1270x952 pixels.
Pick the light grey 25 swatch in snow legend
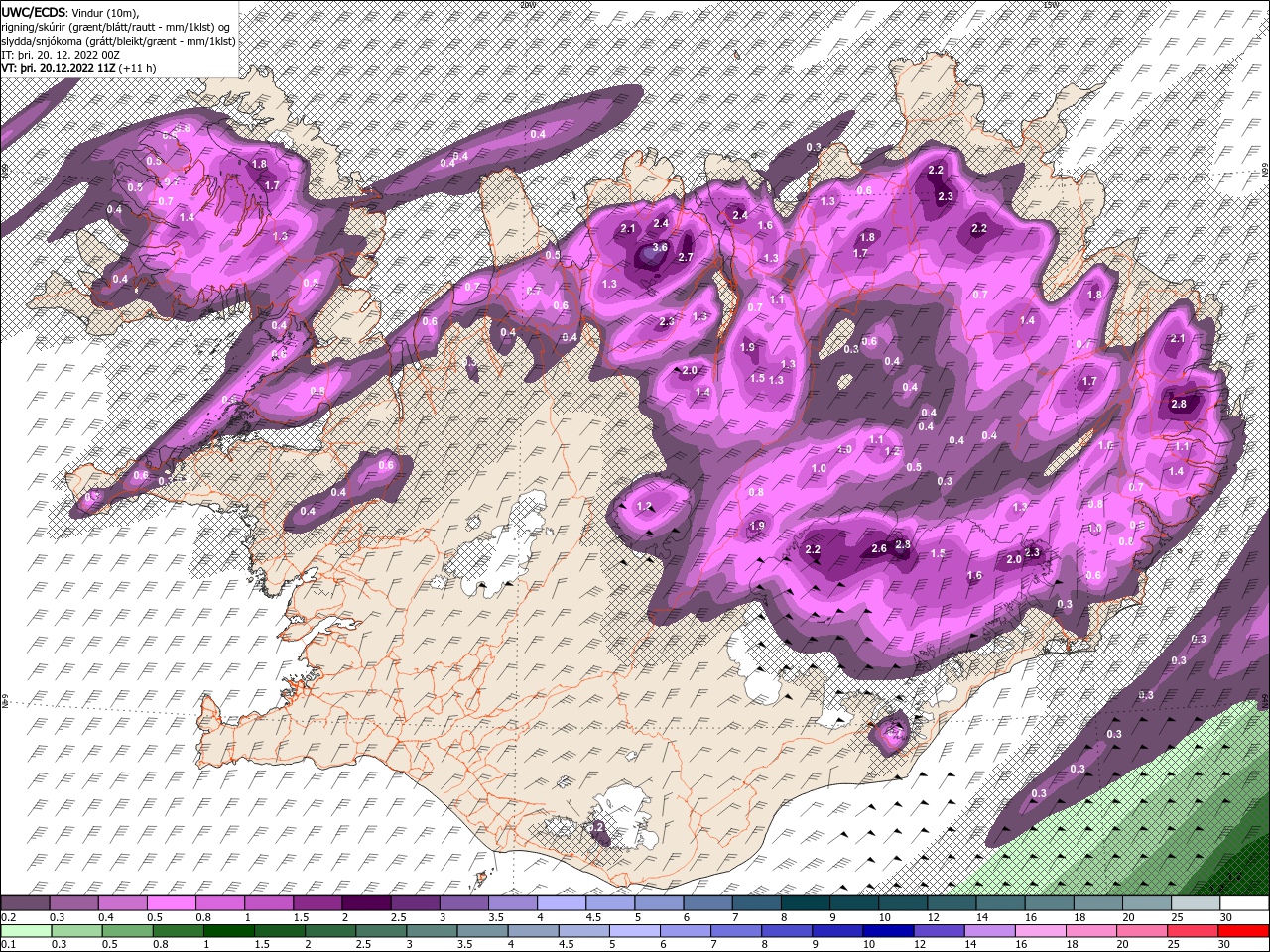point(1196,903)
